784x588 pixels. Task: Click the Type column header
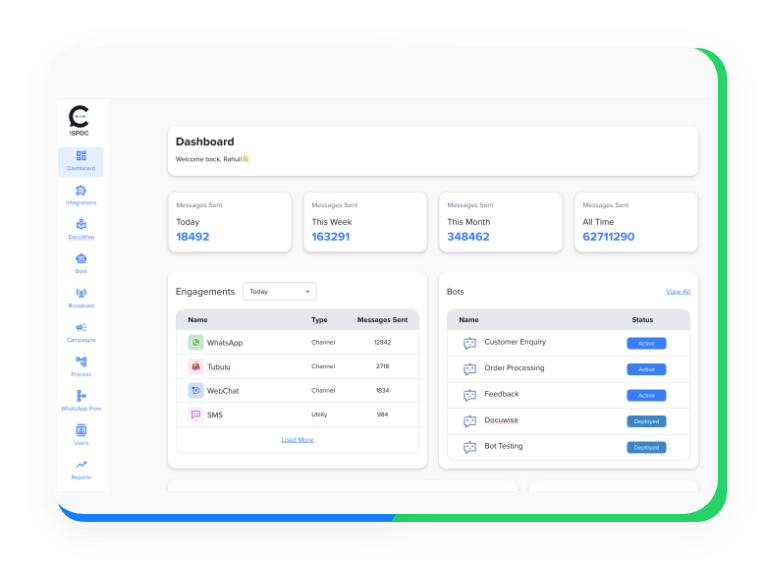tap(320, 320)
